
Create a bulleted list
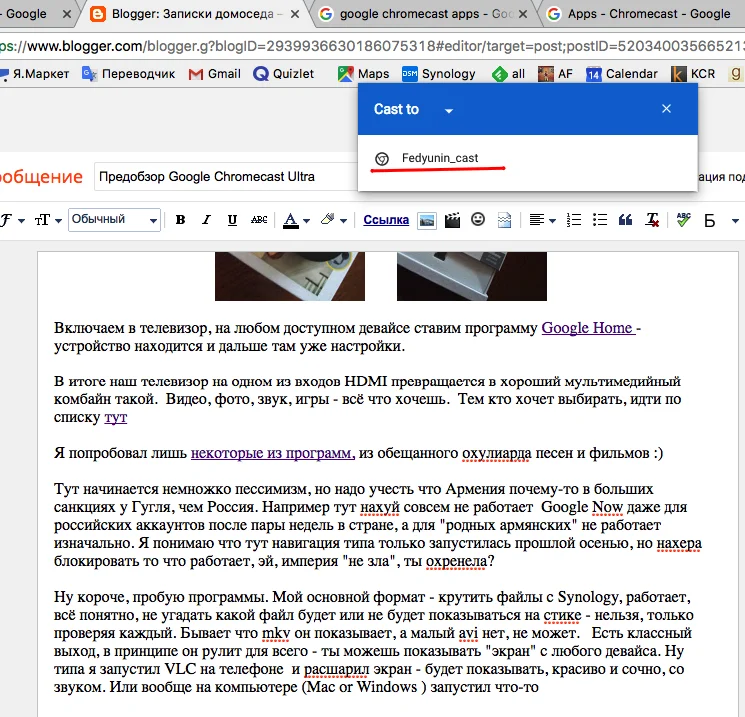600,220
